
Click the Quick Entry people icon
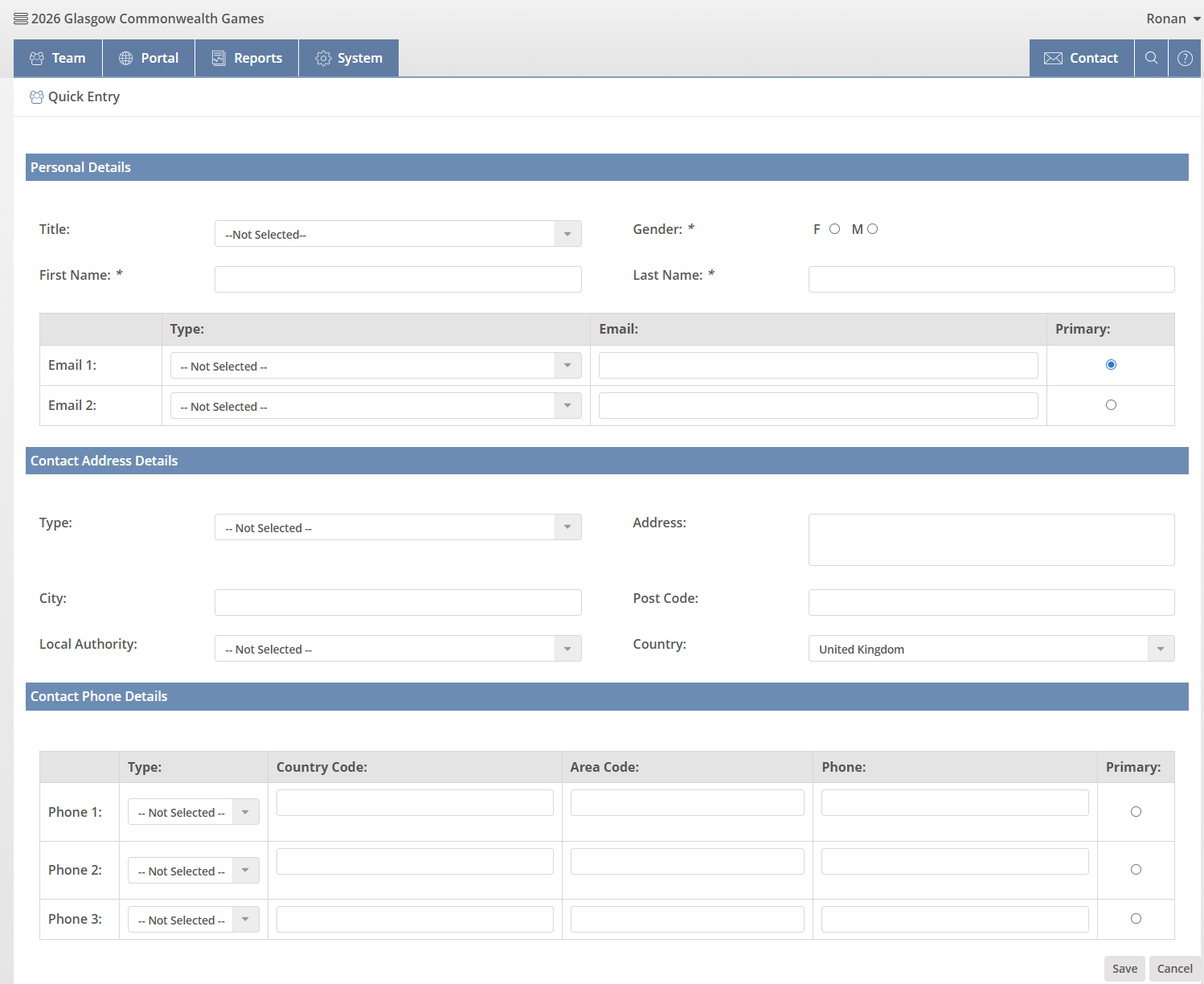pyautogui.click(x=36, y=97)
